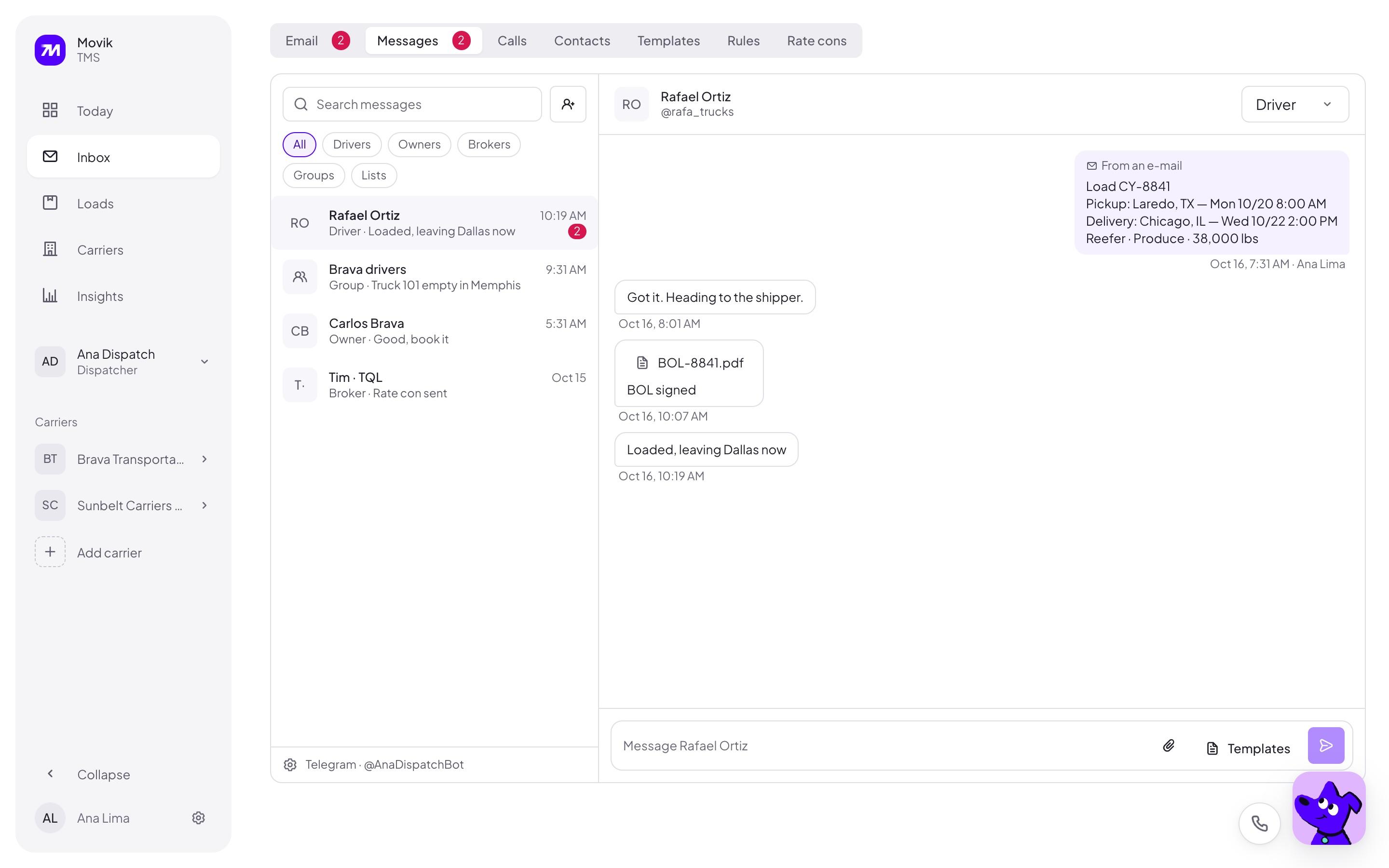This screenshot has height=868, width=1389.
Task: Click the plus icon for Add carrier
Action: (x=50, y=552)
